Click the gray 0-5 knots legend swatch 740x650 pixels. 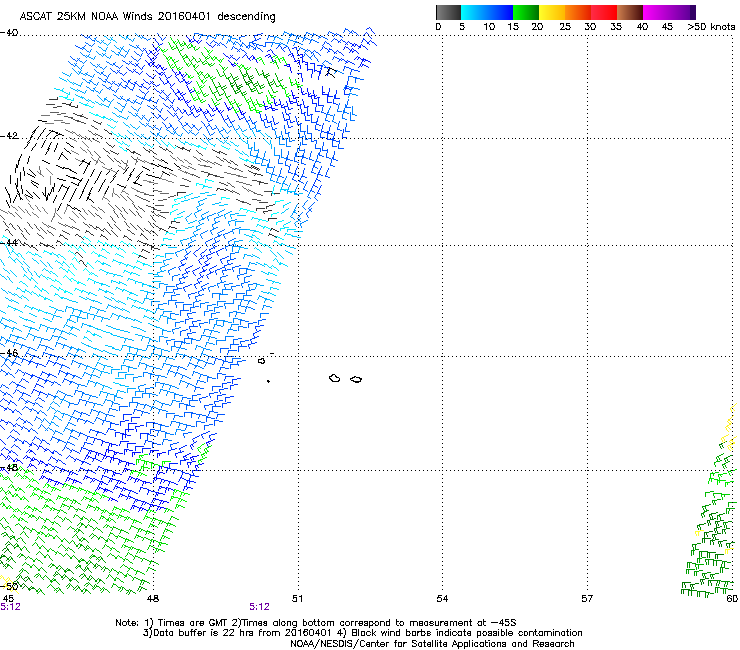[448, 12]
